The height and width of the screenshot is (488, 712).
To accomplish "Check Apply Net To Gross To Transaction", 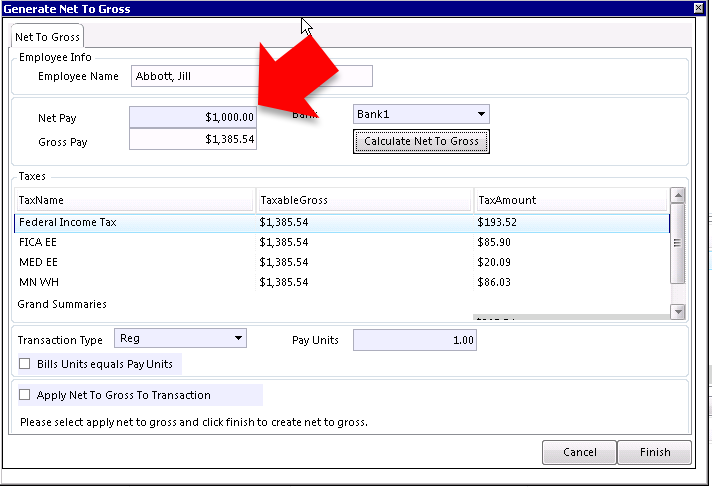I will click(25, 395).
